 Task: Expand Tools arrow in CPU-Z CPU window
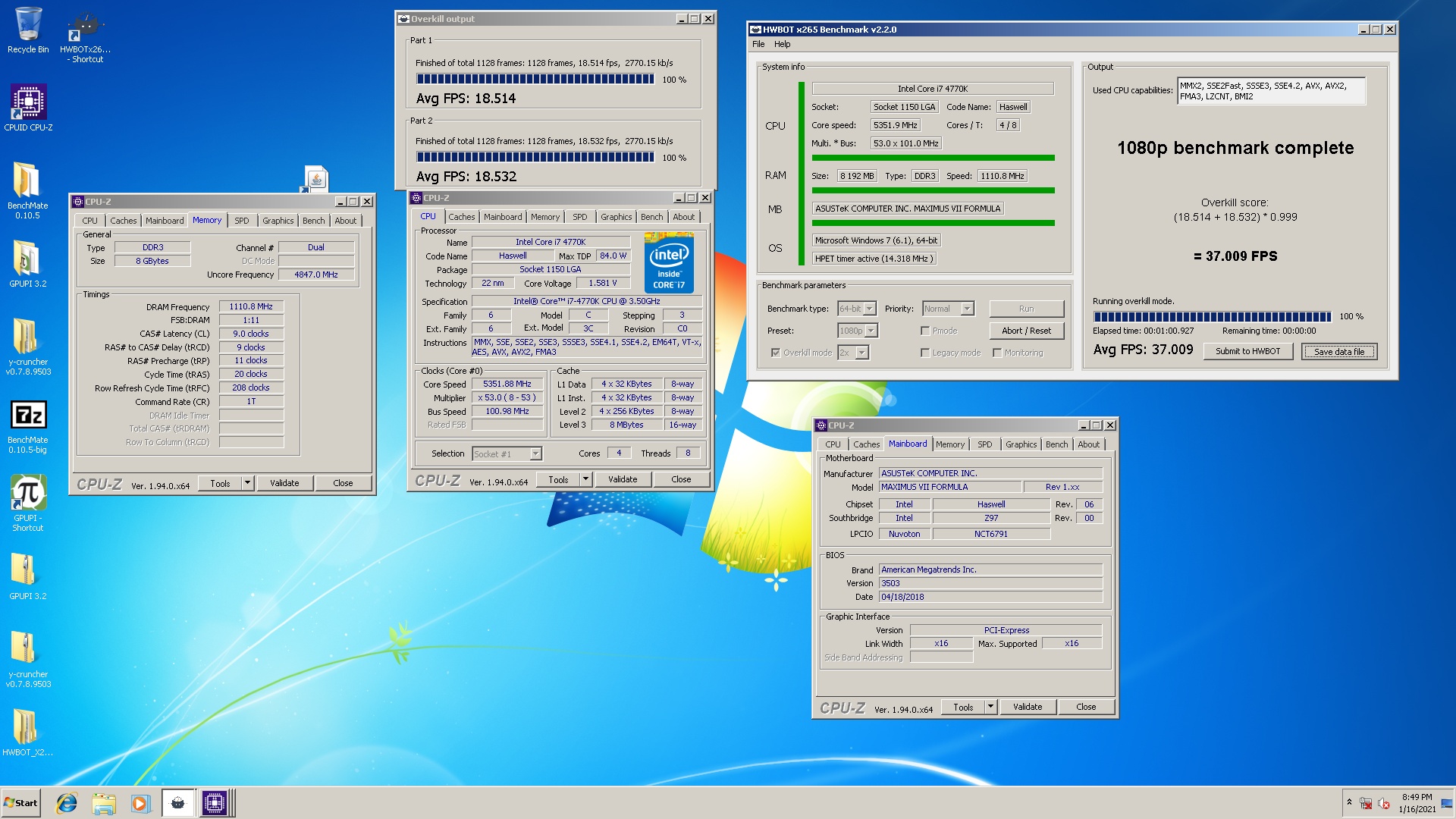click(x=585, y=479)
